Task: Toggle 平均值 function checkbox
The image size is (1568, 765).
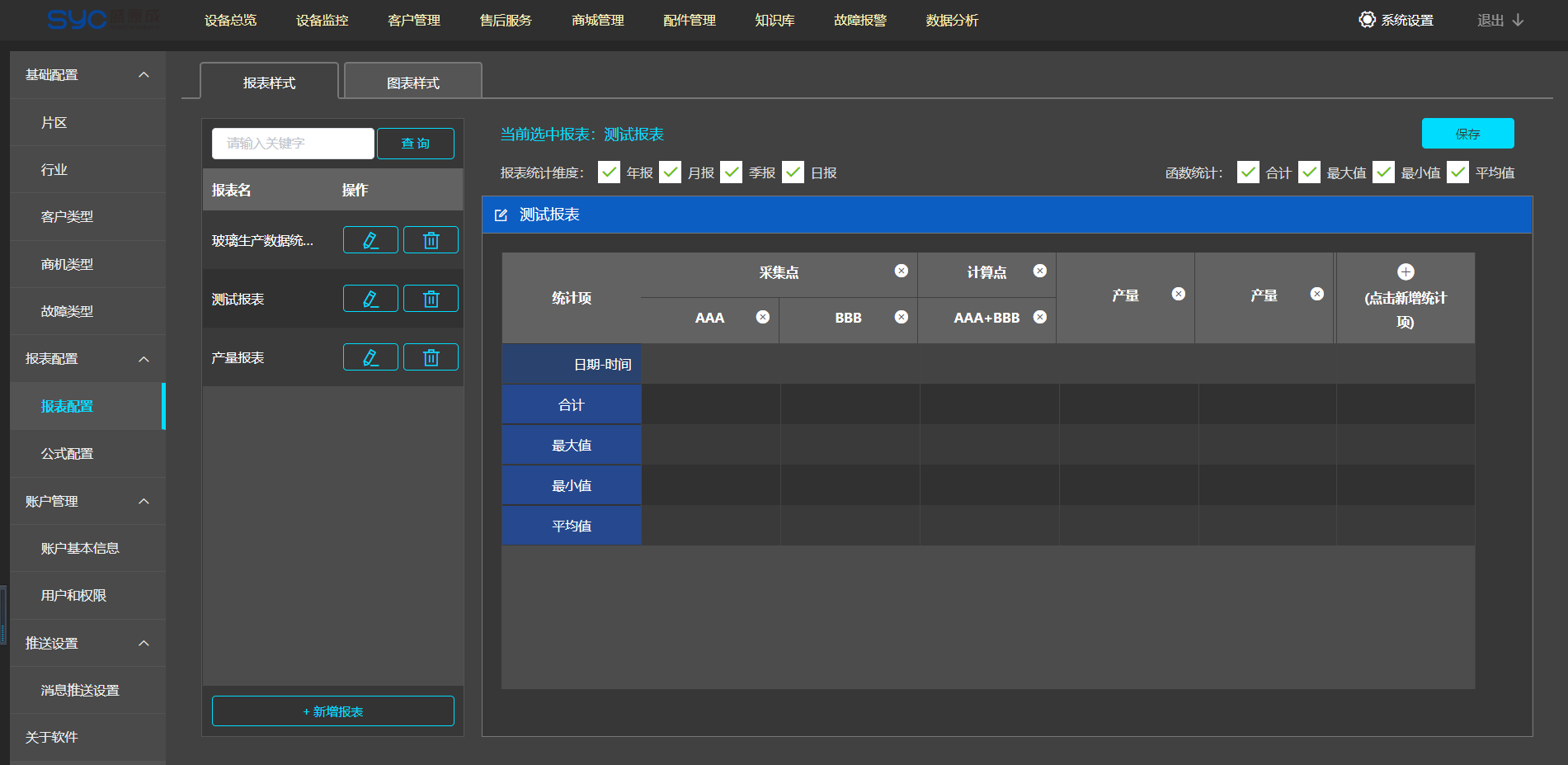Action: (1458, 172)
